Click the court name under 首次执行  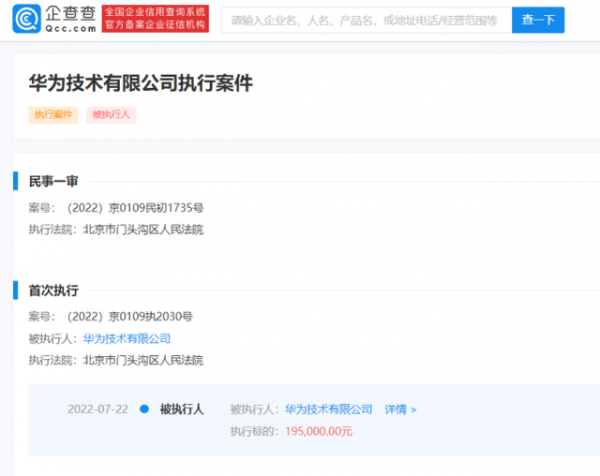pyautogui.click(x=143, y=360)
